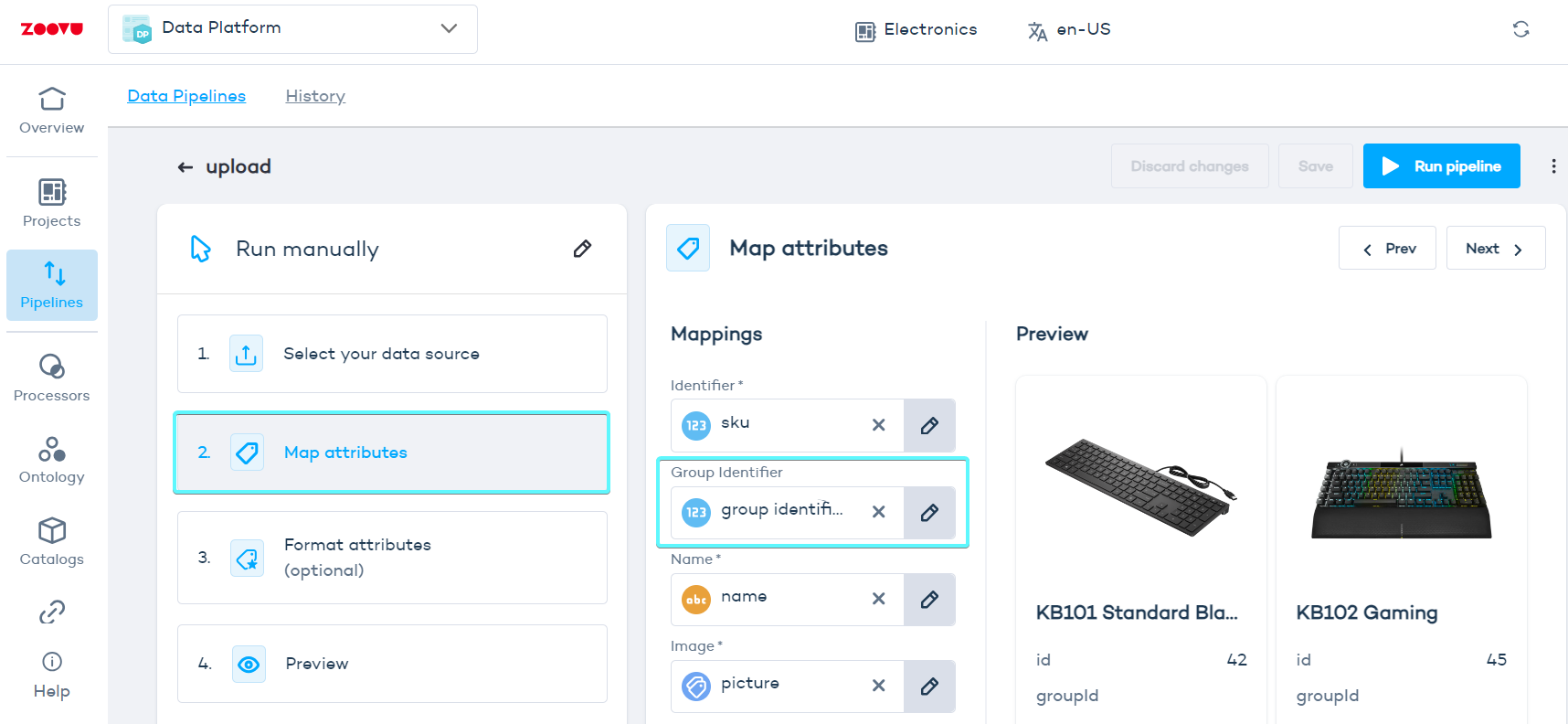1568x724 pixels.
Task: Open the three-dot more options menu
Action: [1552, 166]
